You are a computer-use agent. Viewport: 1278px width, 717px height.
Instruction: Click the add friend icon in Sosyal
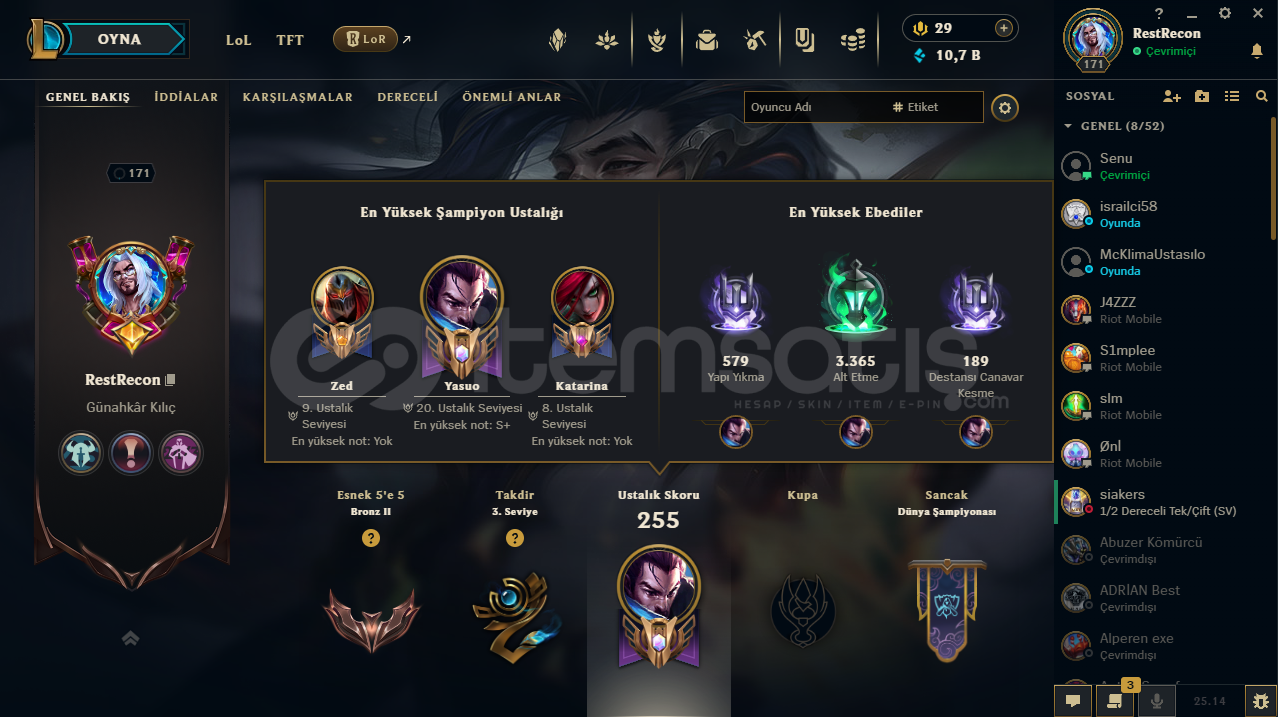point(1172,96)
